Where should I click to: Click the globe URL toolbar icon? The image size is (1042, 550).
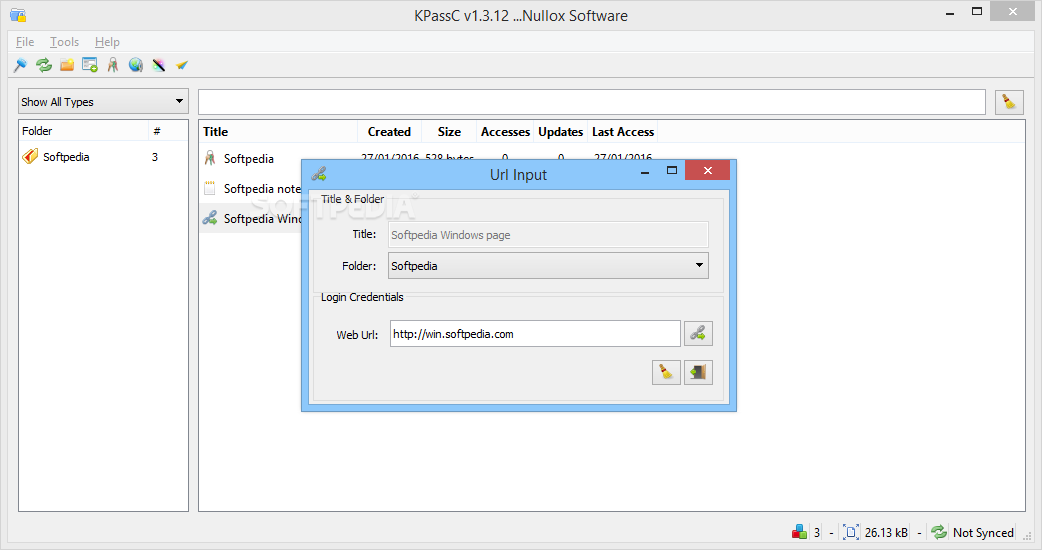pyautogui.click(x=136, y=65)
